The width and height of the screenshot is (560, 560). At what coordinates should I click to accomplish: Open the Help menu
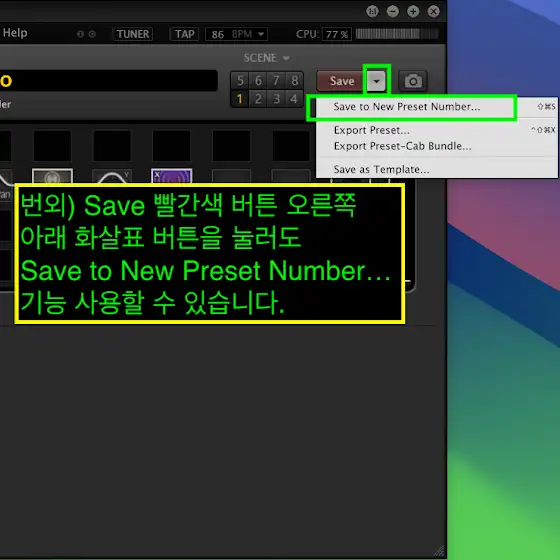coord(15,33)
